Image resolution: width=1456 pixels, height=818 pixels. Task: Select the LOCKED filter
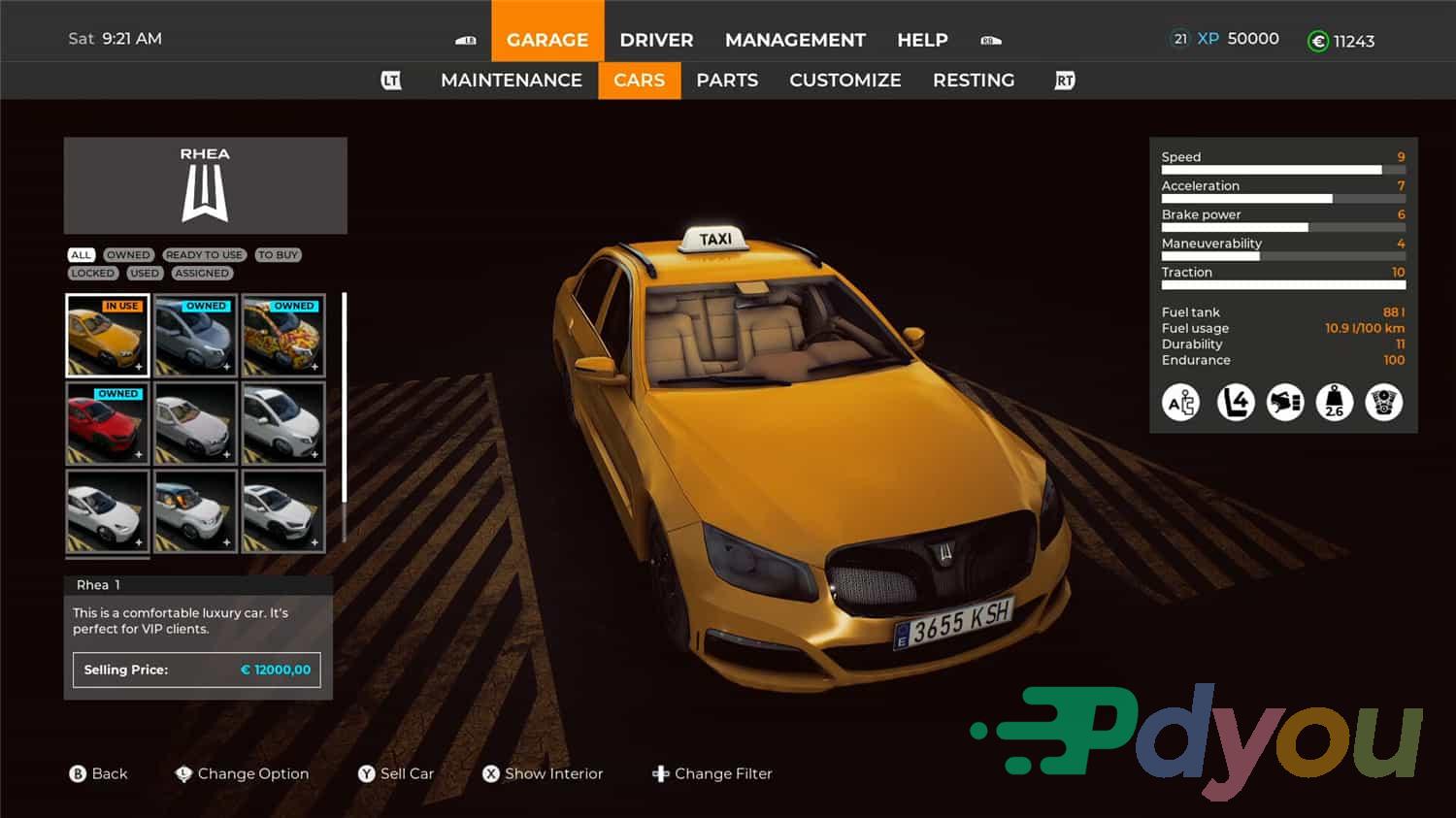click(x=92, y=274)
